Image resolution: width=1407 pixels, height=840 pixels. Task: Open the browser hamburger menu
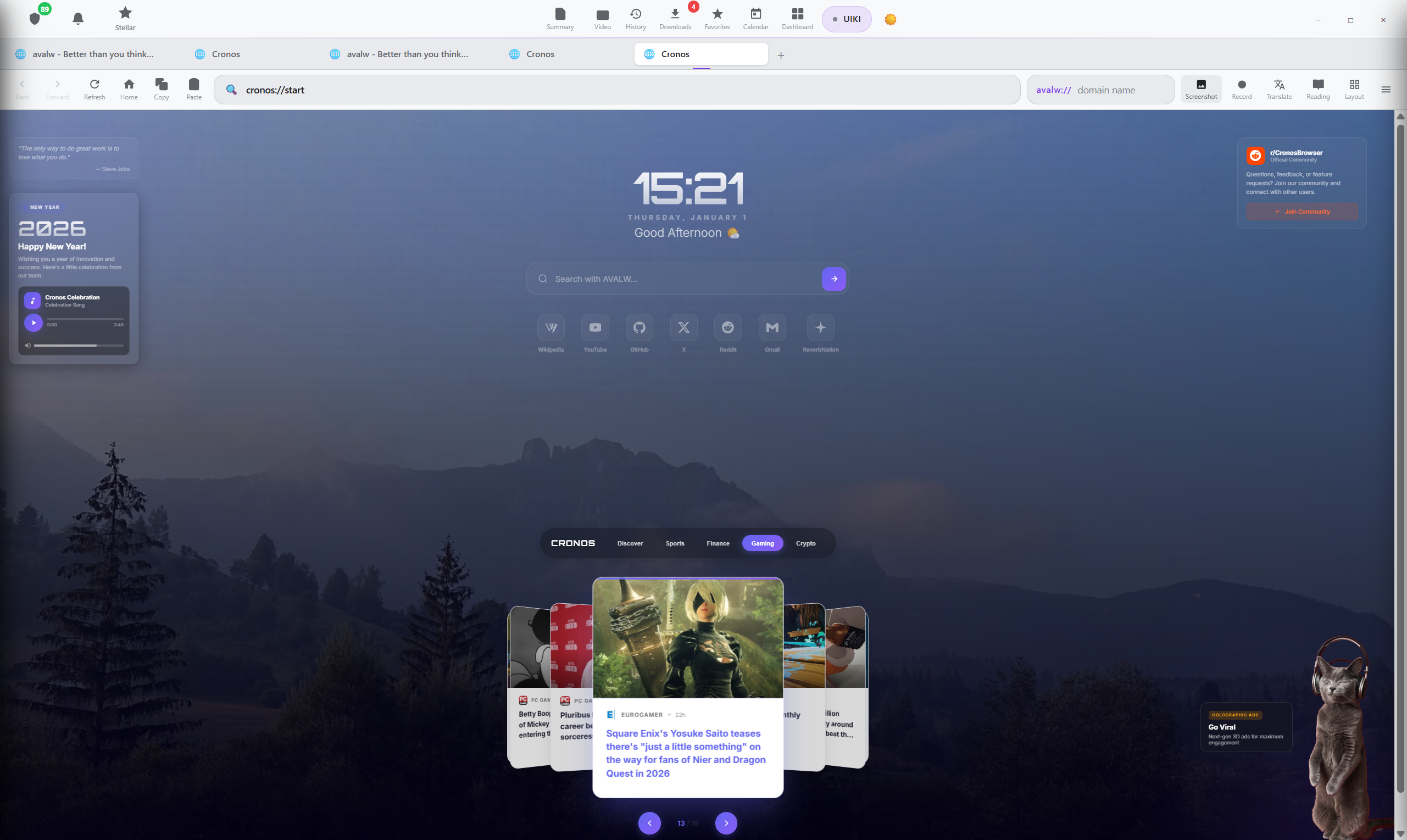point(1386,89)
